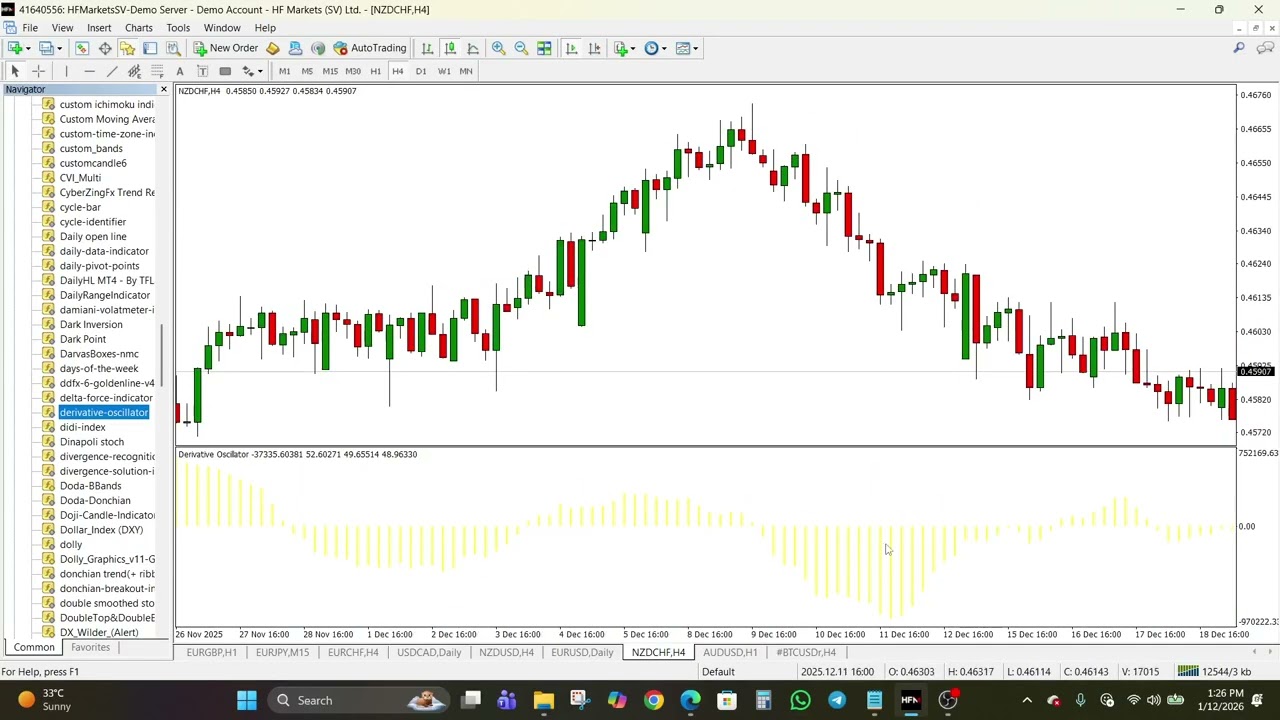Open Google Chrome from taskbar
Viewport: 1280px width, 720px height.
[x=653, y=700]
